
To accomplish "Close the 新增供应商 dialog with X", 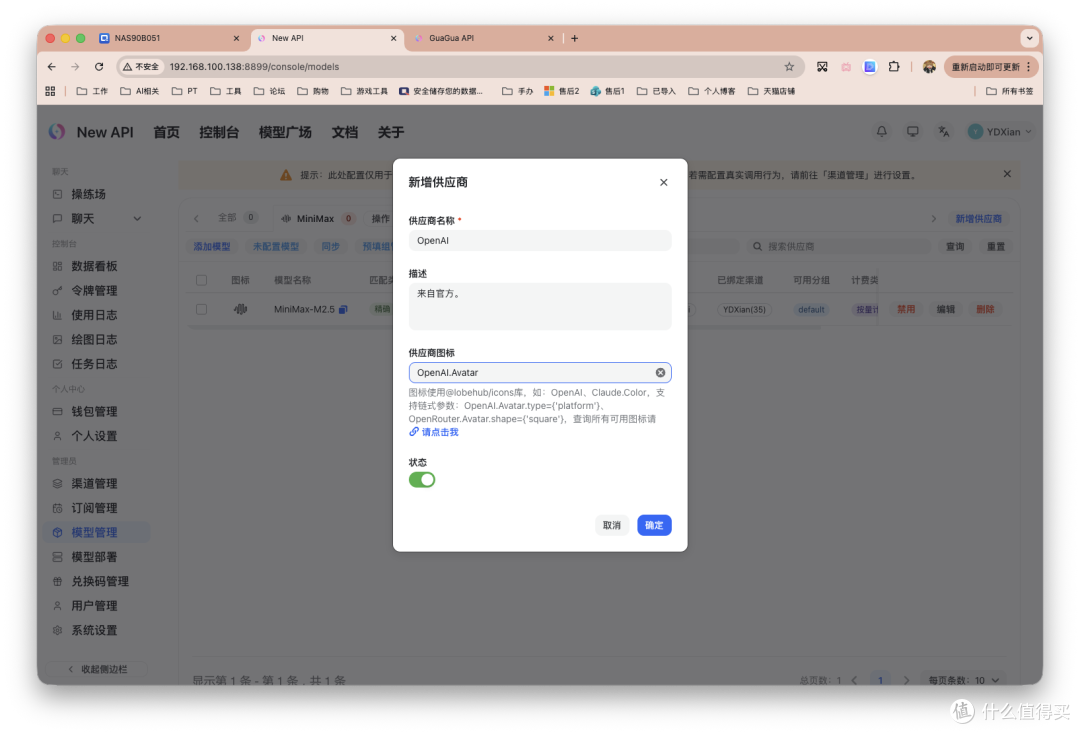I will tap(663, 182).
